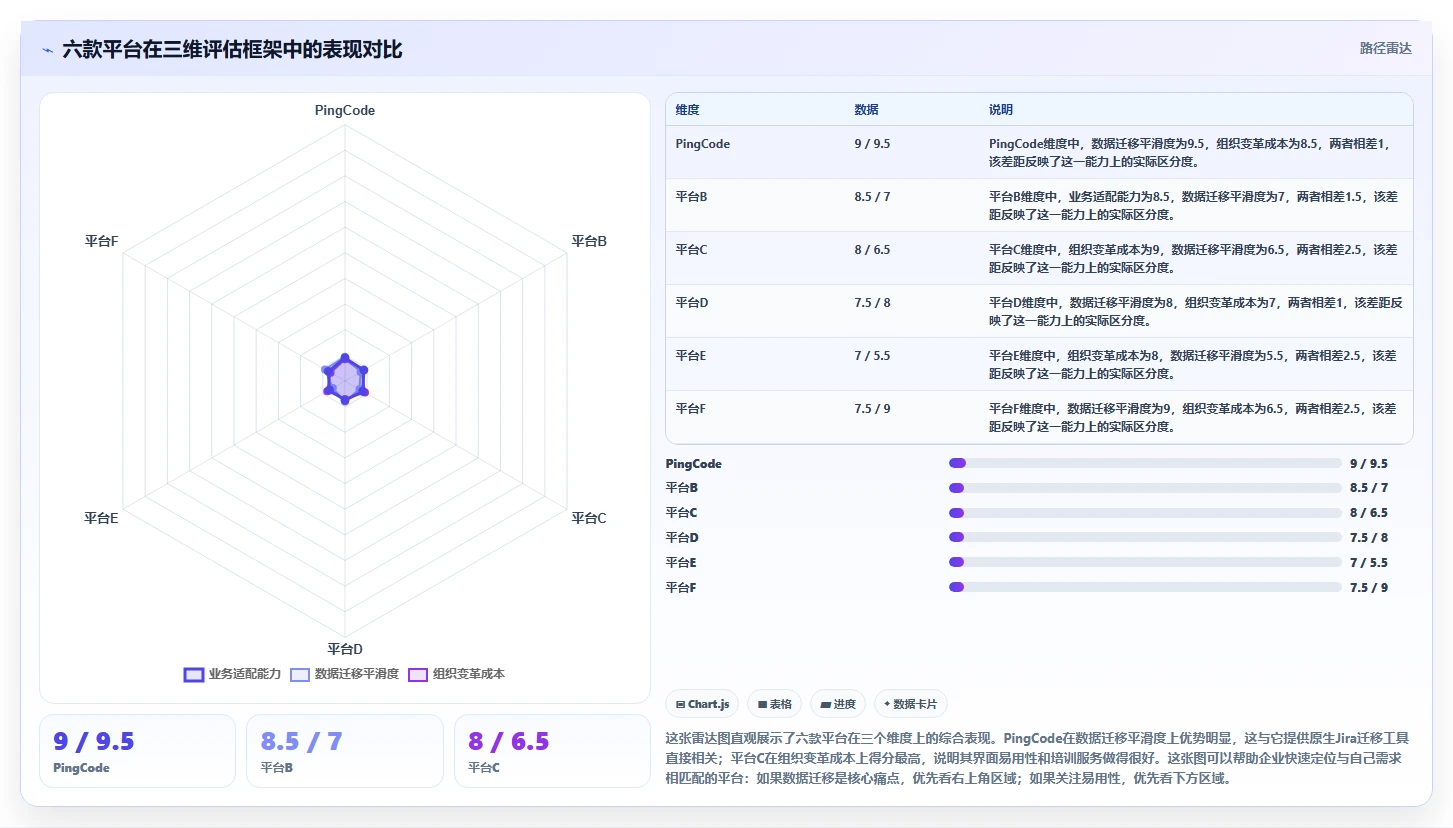
Task: Click the 平台F progress bar
Action: (x=1145, y=587)
